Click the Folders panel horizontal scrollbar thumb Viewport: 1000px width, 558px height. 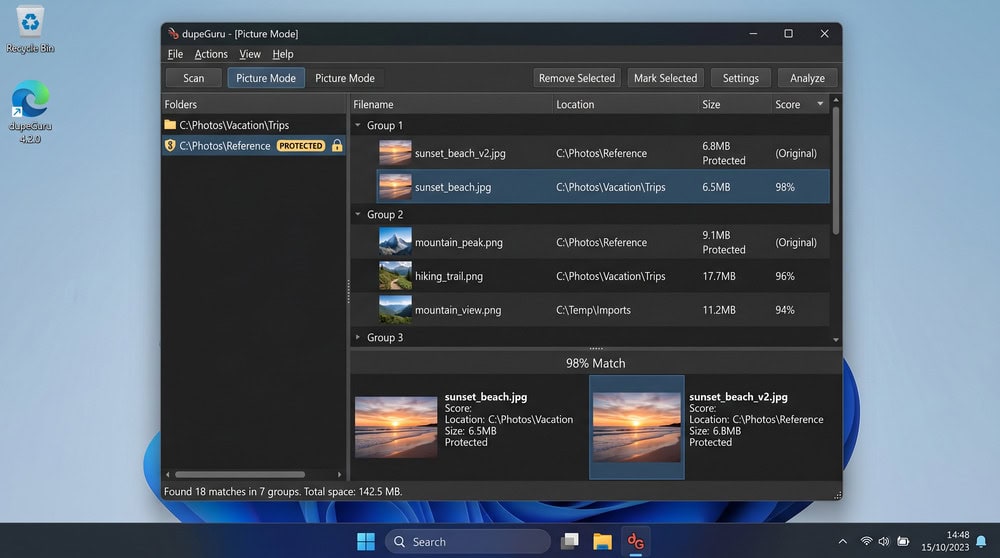click(x=240, y=474)
